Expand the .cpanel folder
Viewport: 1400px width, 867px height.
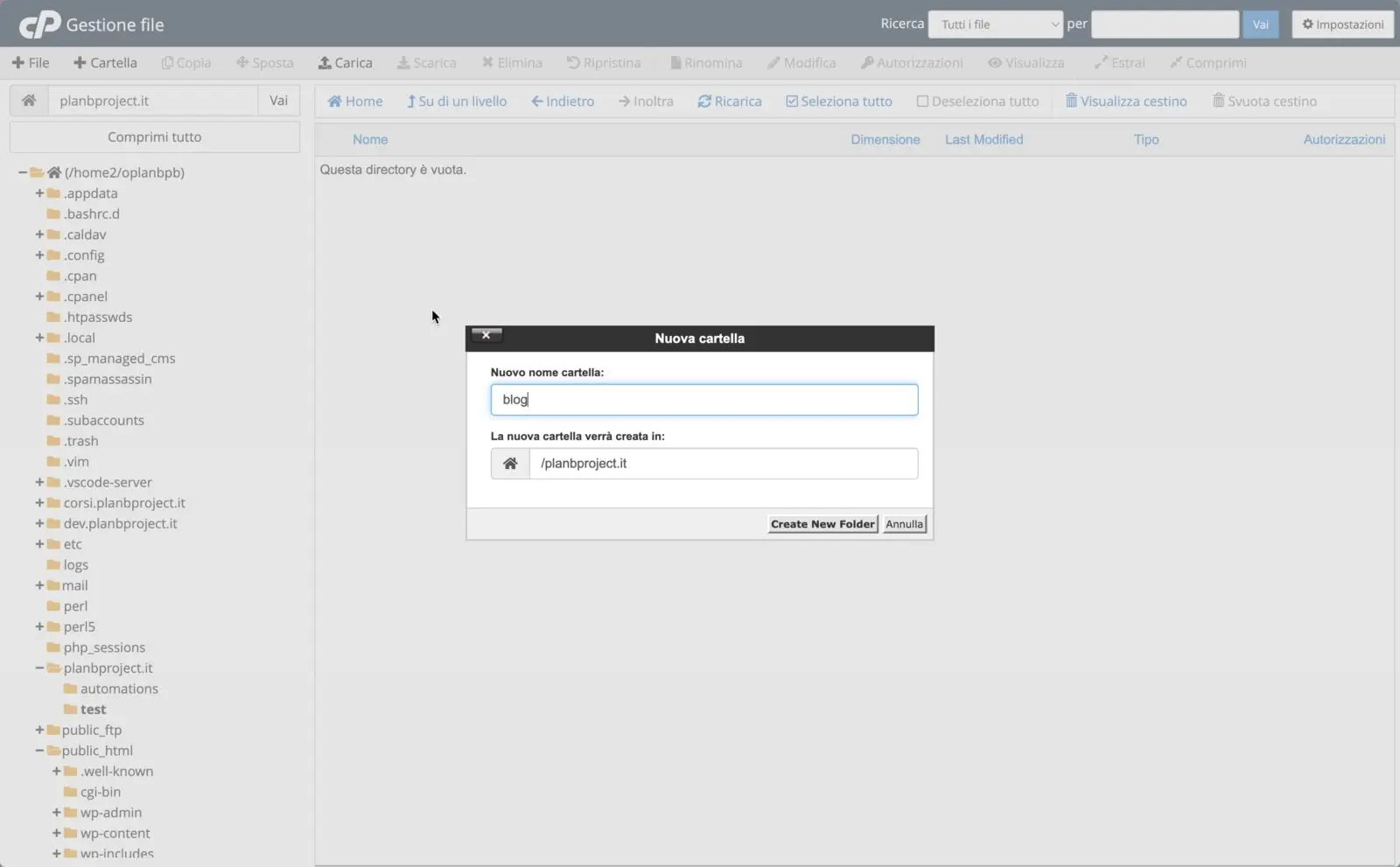[x=39, y=297]
